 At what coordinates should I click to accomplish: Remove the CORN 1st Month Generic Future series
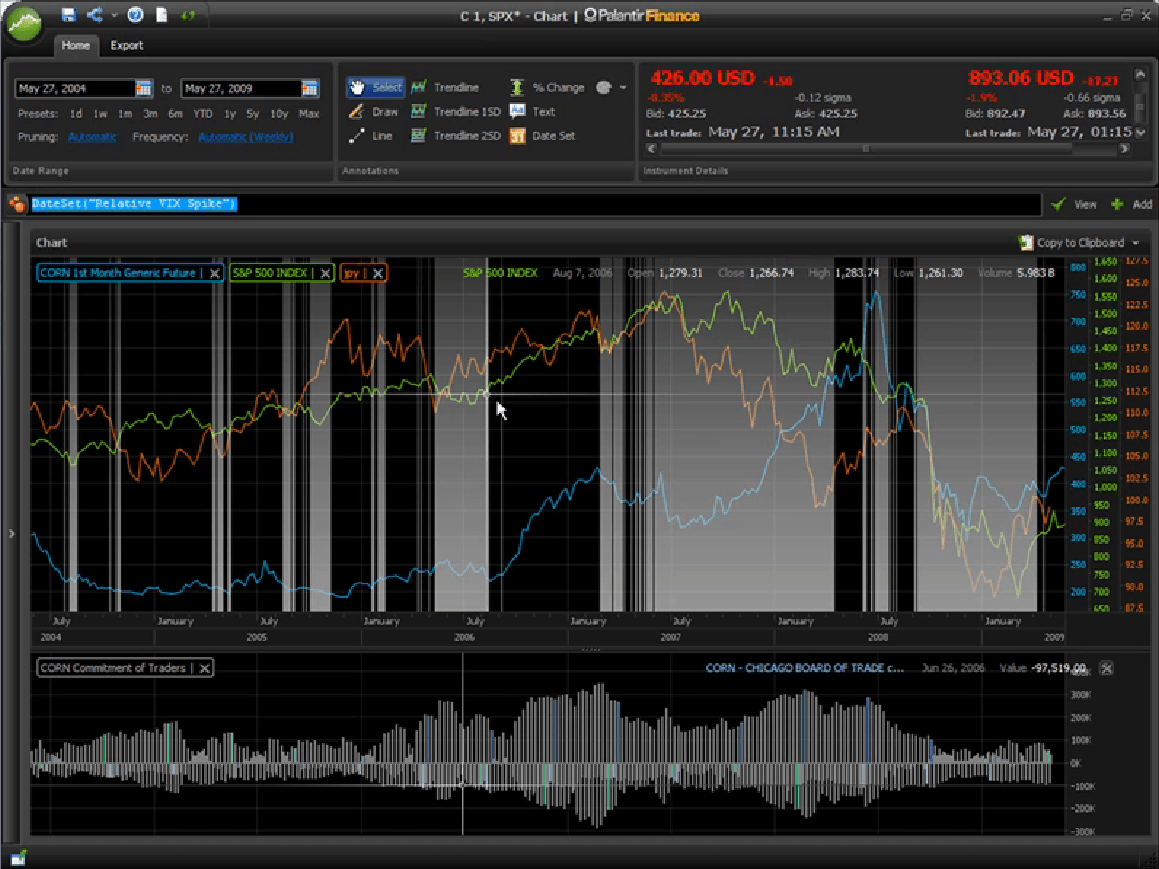[214, 273]
